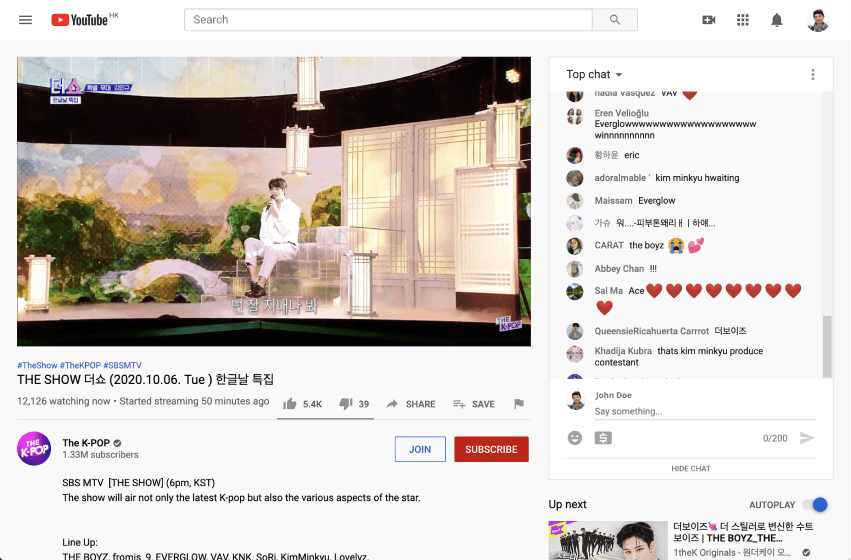Open Super Chat dollar icon
The image size is (851, 560).
pos(603,438)
